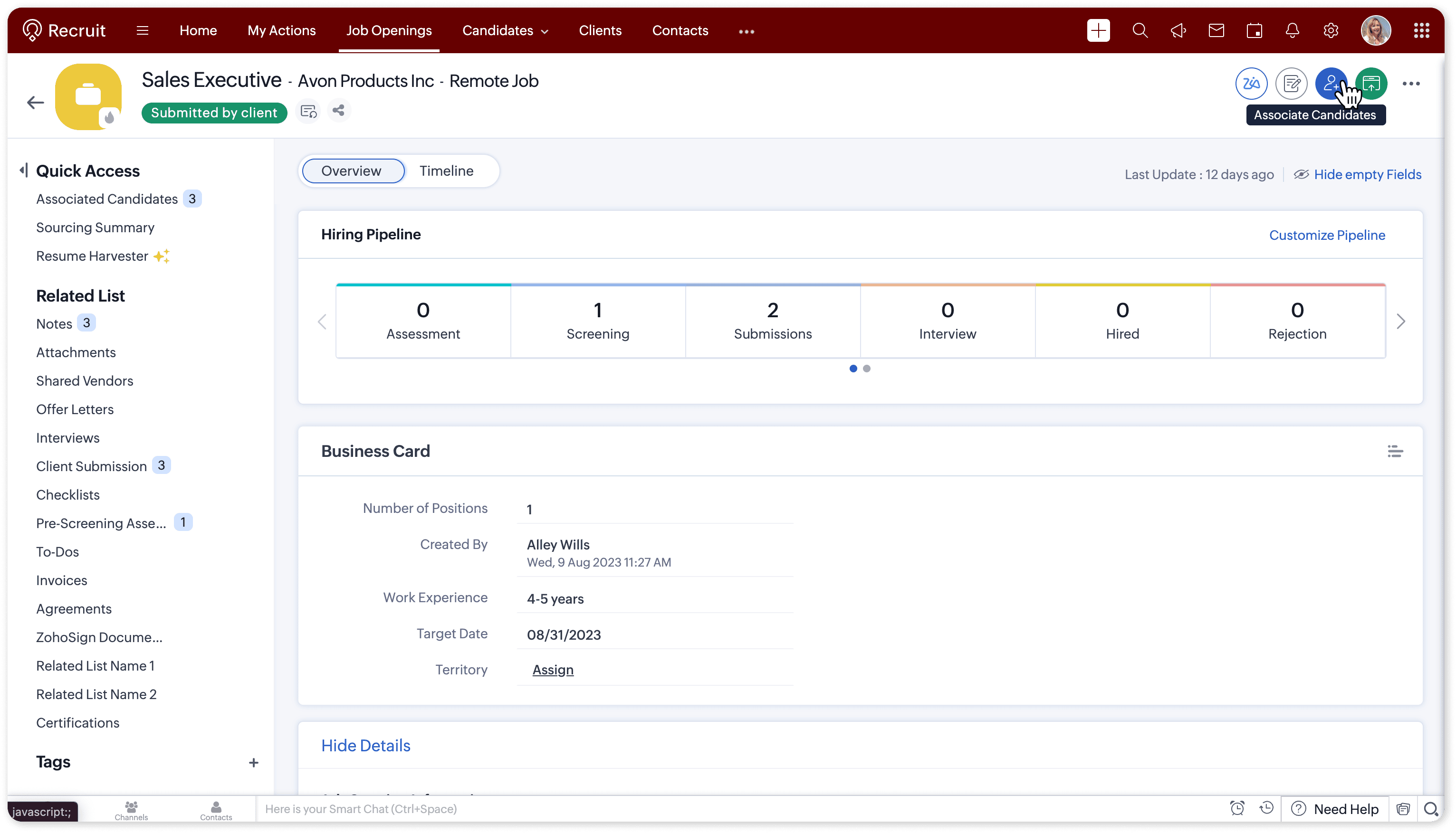Click the Assign territory link
Image resolution: width=1456 pixels, height=833 pixels.
pyautogui.click(x=552, y=669)
